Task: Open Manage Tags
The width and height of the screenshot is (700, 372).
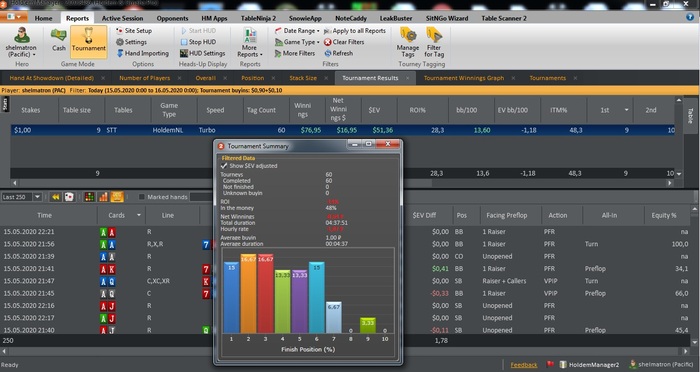Action: pyautogui.click(x=408, y=42)
